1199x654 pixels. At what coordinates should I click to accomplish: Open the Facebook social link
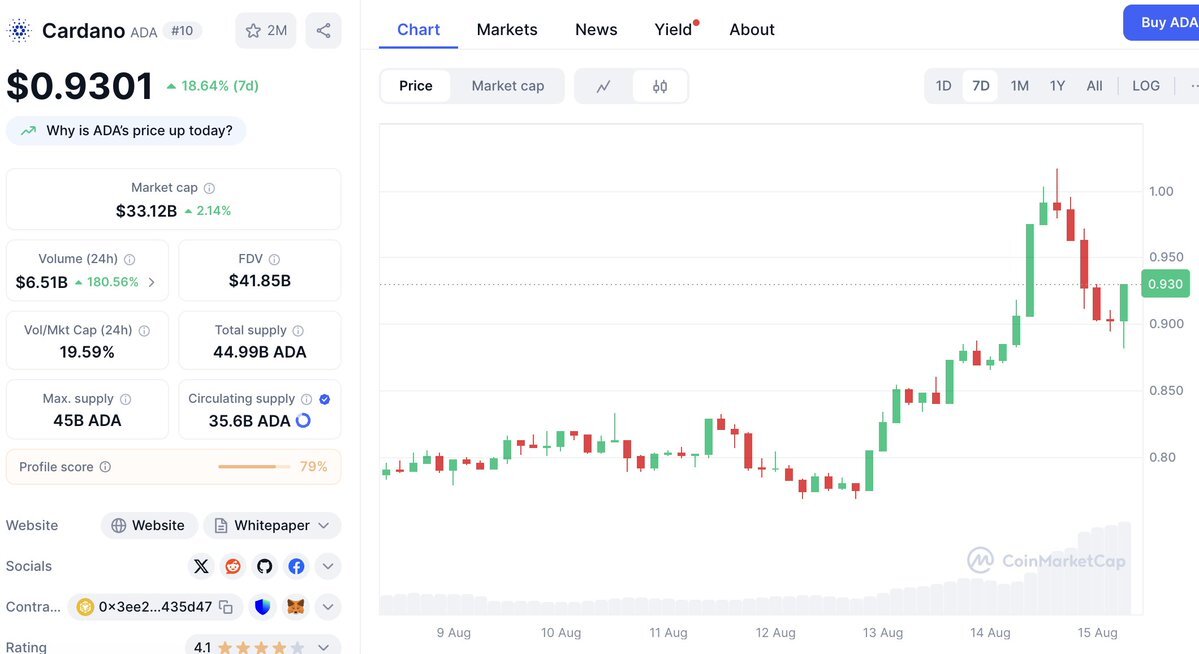pos(296,566)
